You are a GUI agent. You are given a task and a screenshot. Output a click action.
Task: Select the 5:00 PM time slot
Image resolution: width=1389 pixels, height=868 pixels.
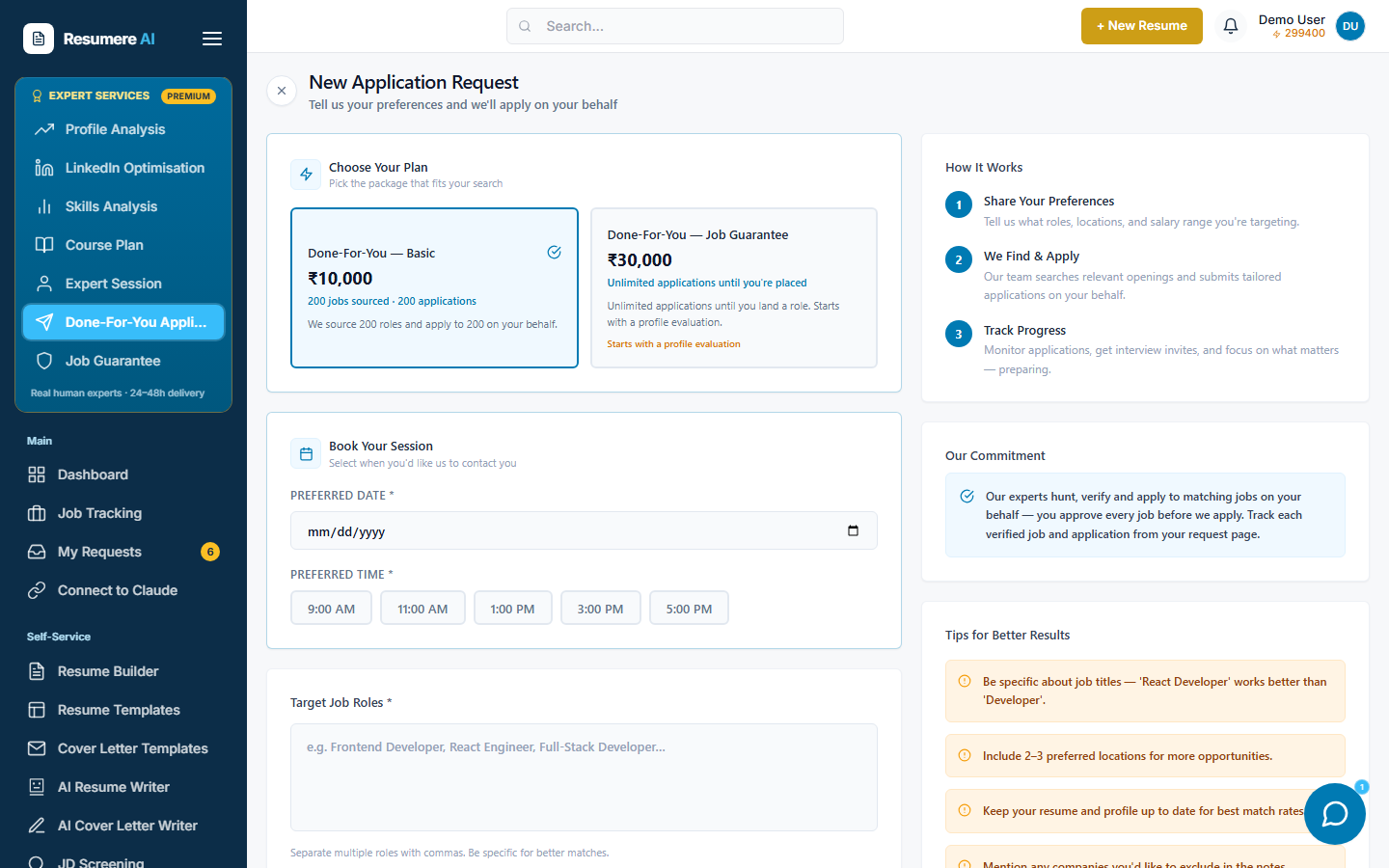[689, 608]
